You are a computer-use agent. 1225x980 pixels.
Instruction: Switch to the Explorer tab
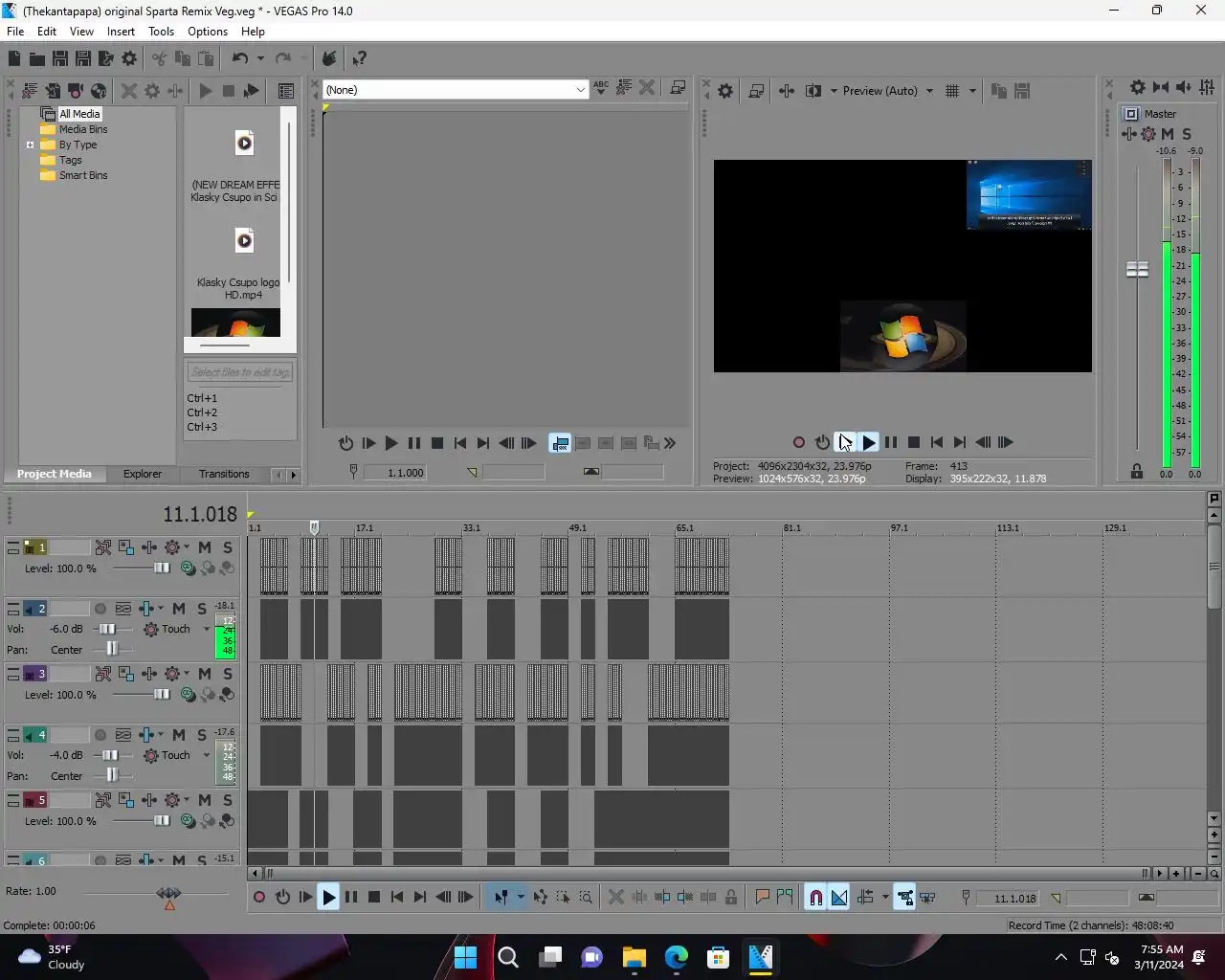(143, 474)
